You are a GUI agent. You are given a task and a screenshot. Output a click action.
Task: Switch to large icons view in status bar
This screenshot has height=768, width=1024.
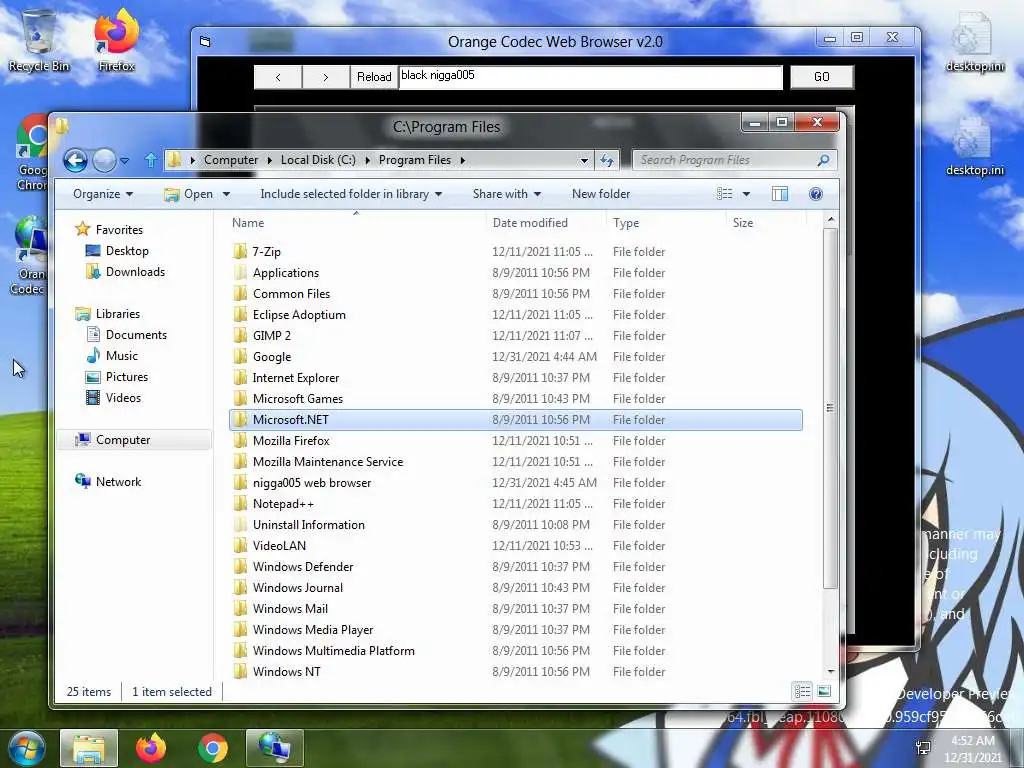pyautogui.click(x=824, y=692)
